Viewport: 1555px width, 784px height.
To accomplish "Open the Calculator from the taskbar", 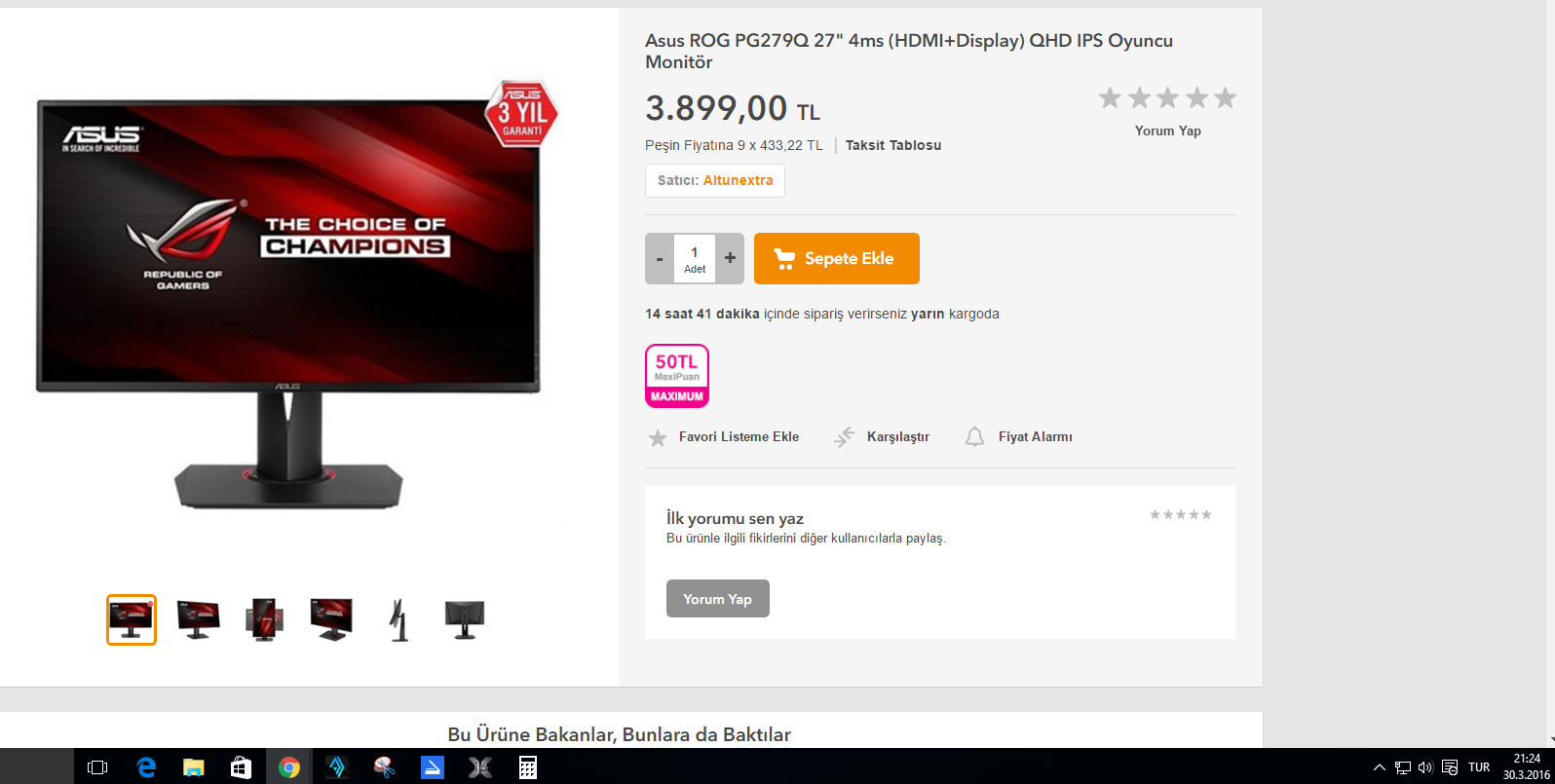I will click(x=527, y=767).
